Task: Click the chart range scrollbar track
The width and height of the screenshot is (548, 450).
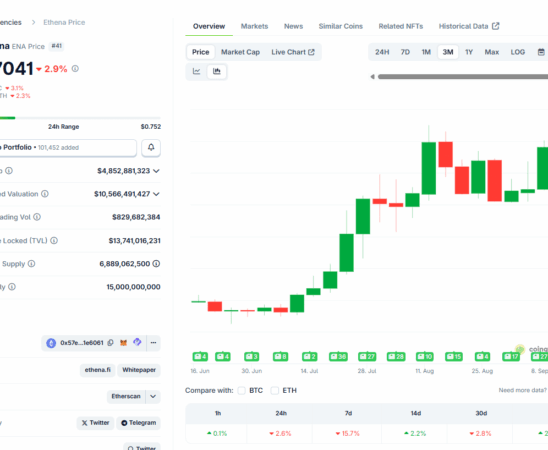Action: (463, 77)
